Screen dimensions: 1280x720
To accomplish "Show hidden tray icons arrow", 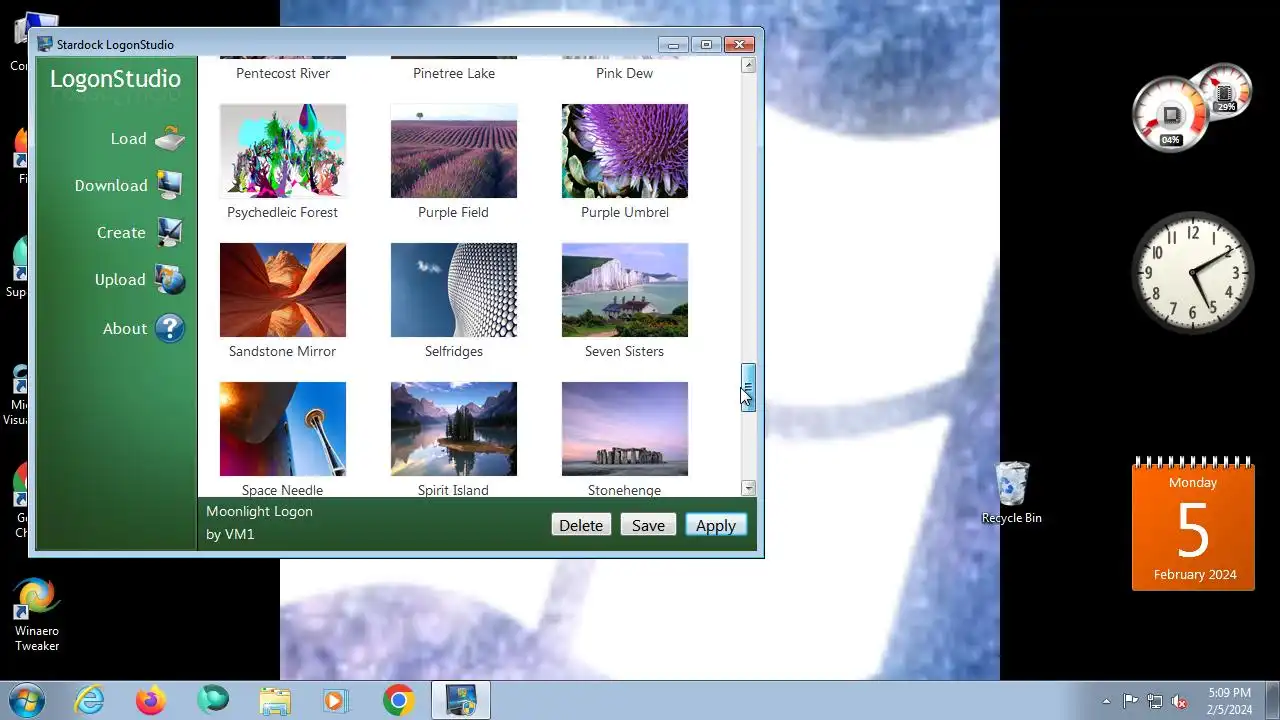I will pyautogui.click(x=1106, y=701).
